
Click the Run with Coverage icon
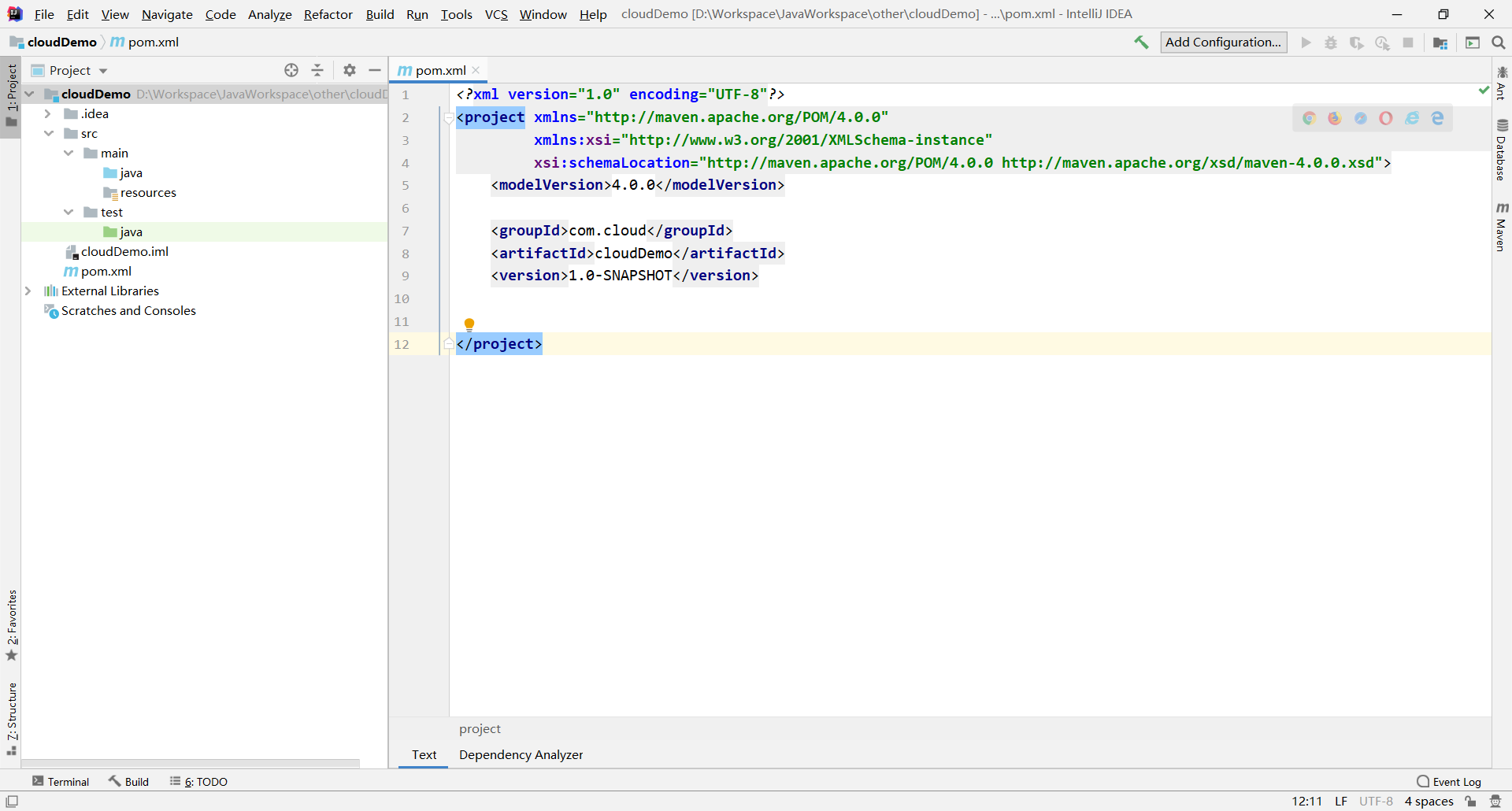pyautogui.click(x=1356, y=43)
